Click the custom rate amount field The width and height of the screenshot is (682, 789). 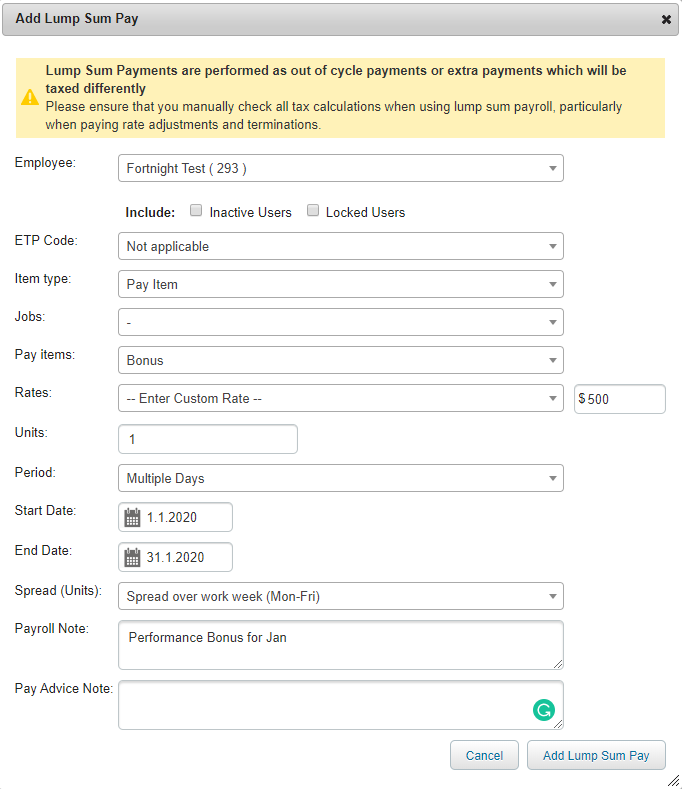click(x=624, y=399)
